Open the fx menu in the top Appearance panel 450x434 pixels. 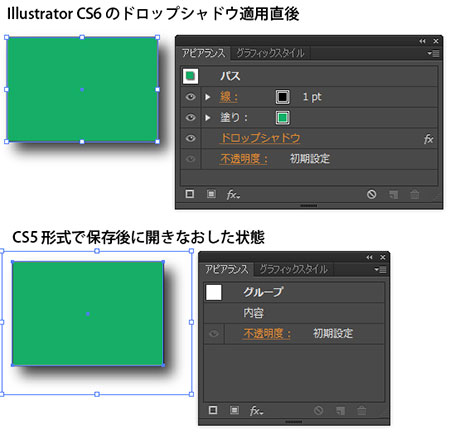[233, 194]
